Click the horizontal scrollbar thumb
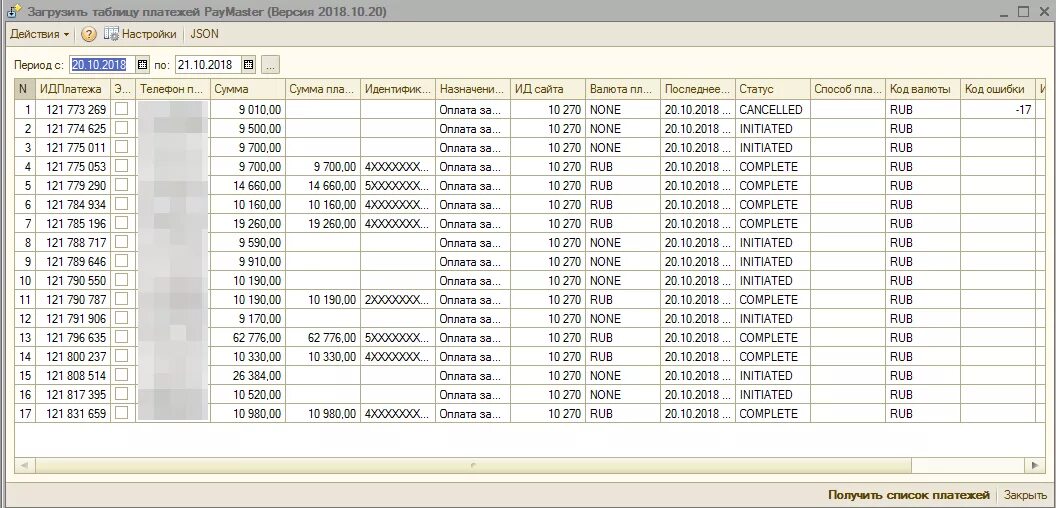This screenshot has height=508, width=1056. click(473, 465)
